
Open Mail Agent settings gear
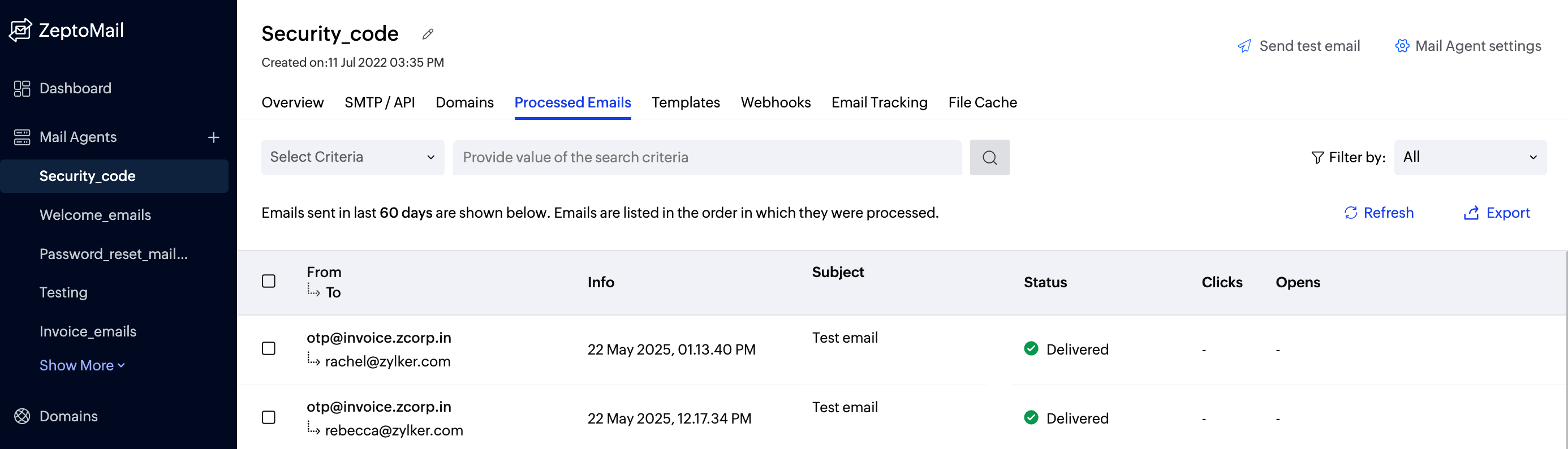coord(1402,46)
